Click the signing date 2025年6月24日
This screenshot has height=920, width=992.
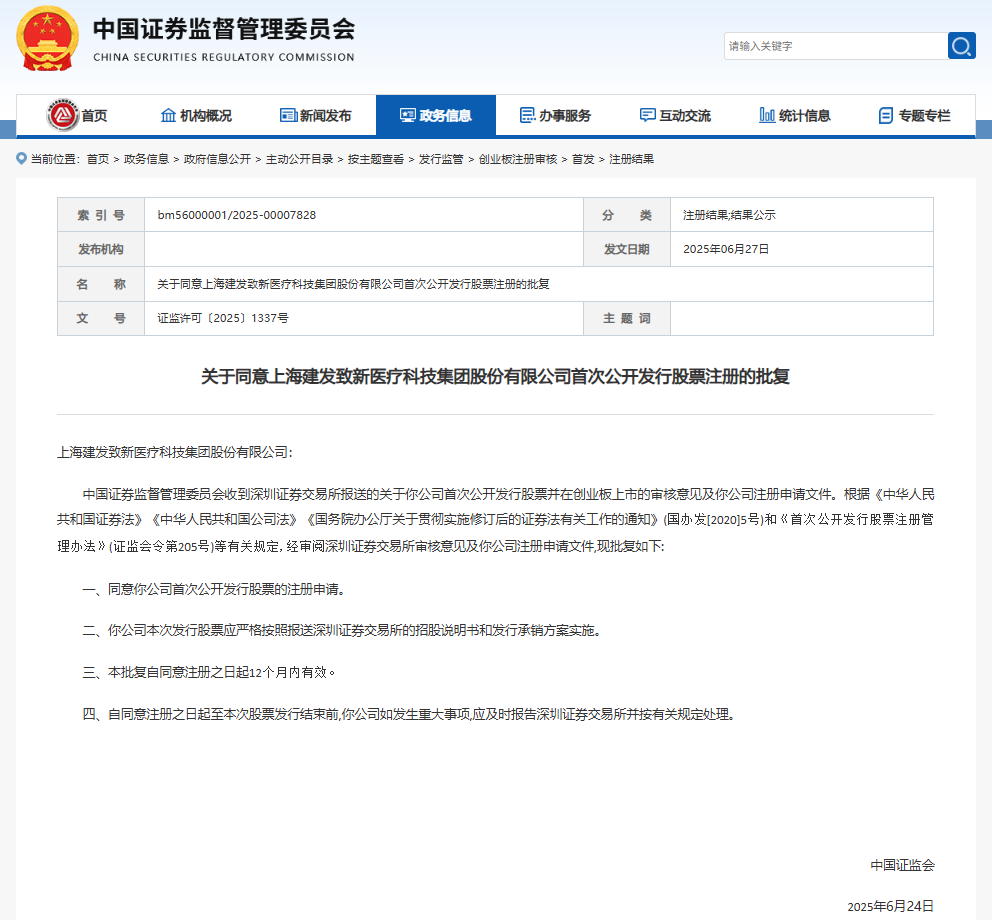coord(891,906)
